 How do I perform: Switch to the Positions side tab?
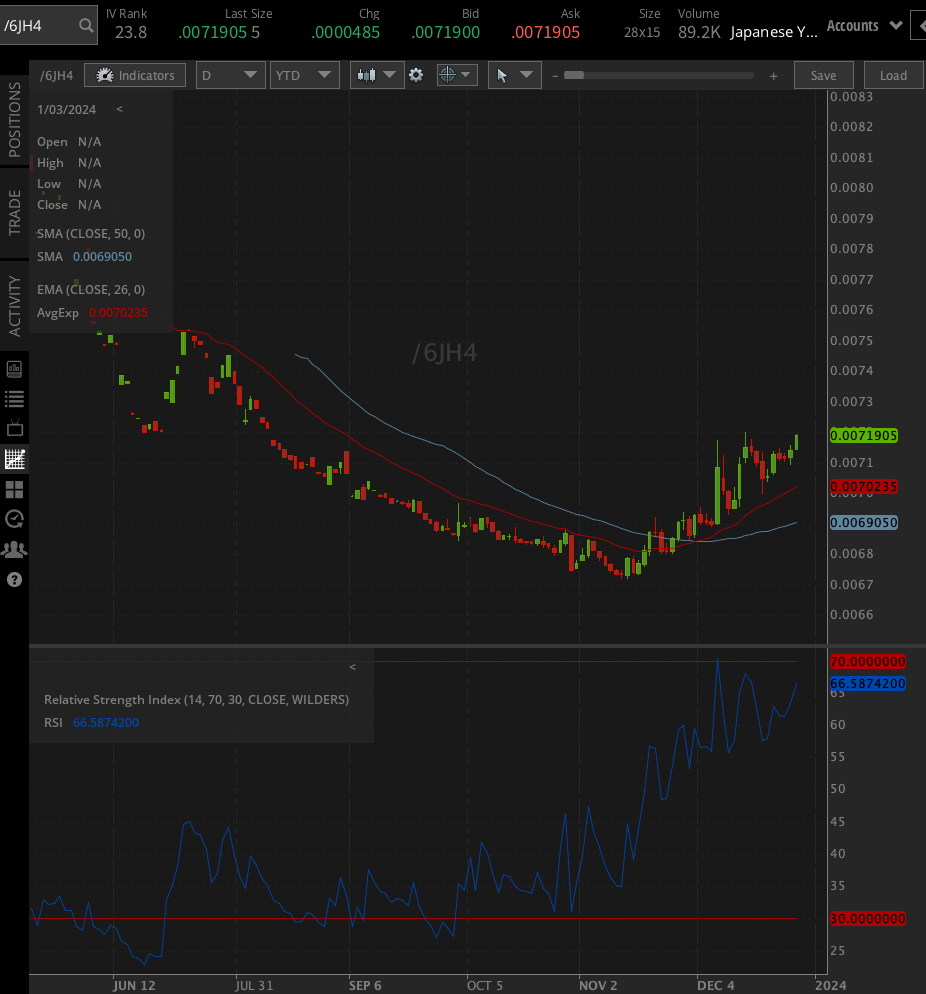point(15,120)
